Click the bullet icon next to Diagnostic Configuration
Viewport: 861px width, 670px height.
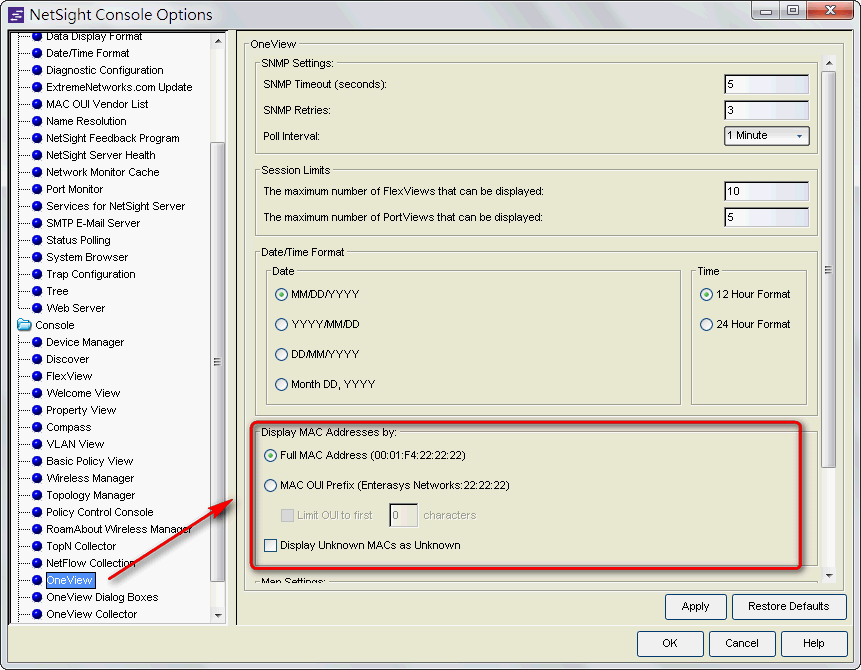click(37, 70)
